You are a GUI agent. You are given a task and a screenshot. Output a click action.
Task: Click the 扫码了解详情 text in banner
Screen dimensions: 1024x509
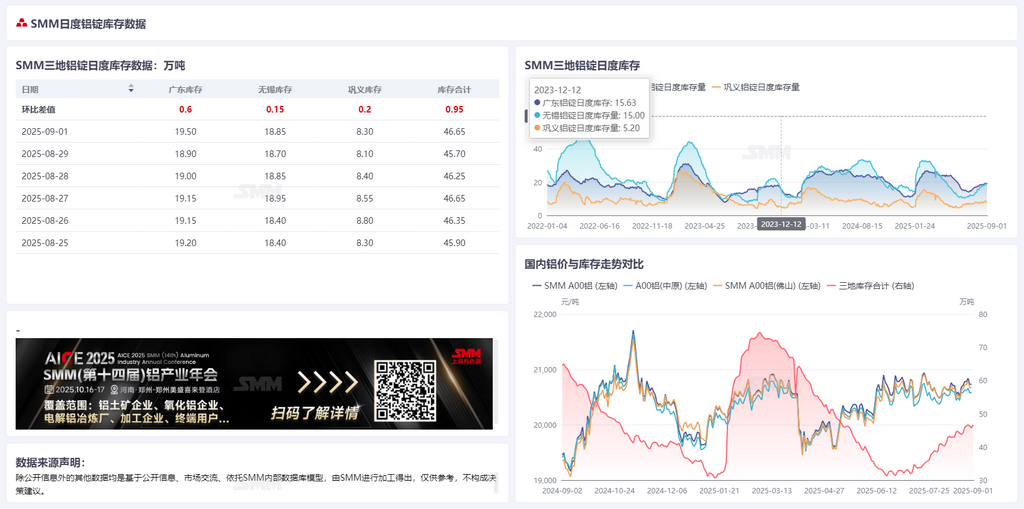coord(315,412)
